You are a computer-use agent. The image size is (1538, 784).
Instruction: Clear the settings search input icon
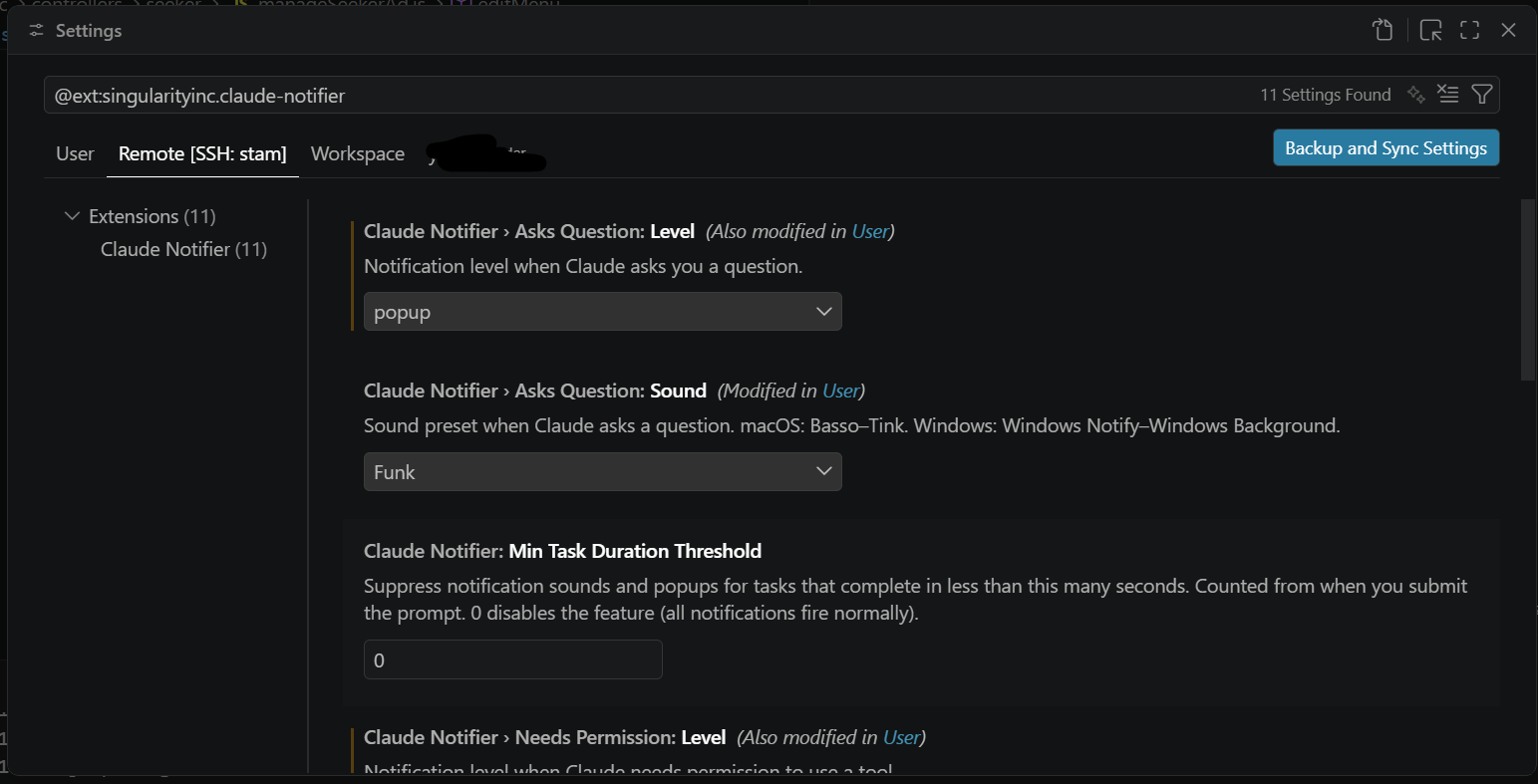click(x=1448, y=95)
